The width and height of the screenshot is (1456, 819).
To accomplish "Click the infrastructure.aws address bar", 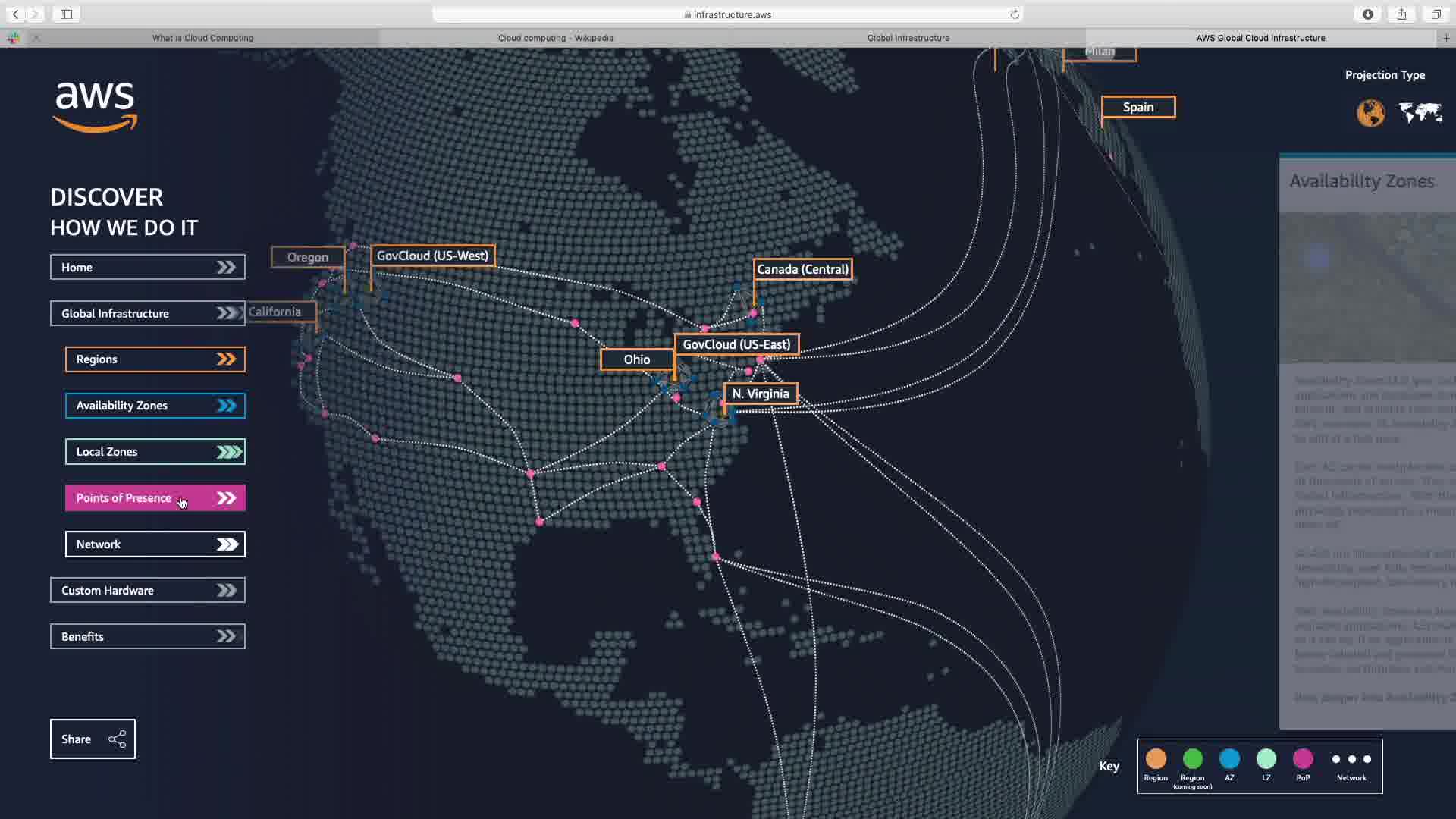I will coord(726,14).
